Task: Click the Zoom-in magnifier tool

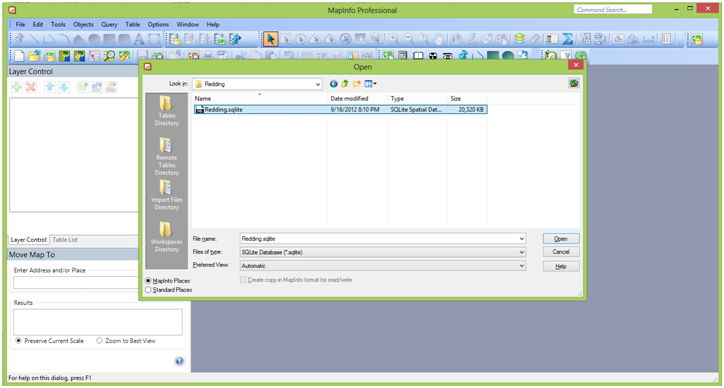Action: (x=393, y=39)
